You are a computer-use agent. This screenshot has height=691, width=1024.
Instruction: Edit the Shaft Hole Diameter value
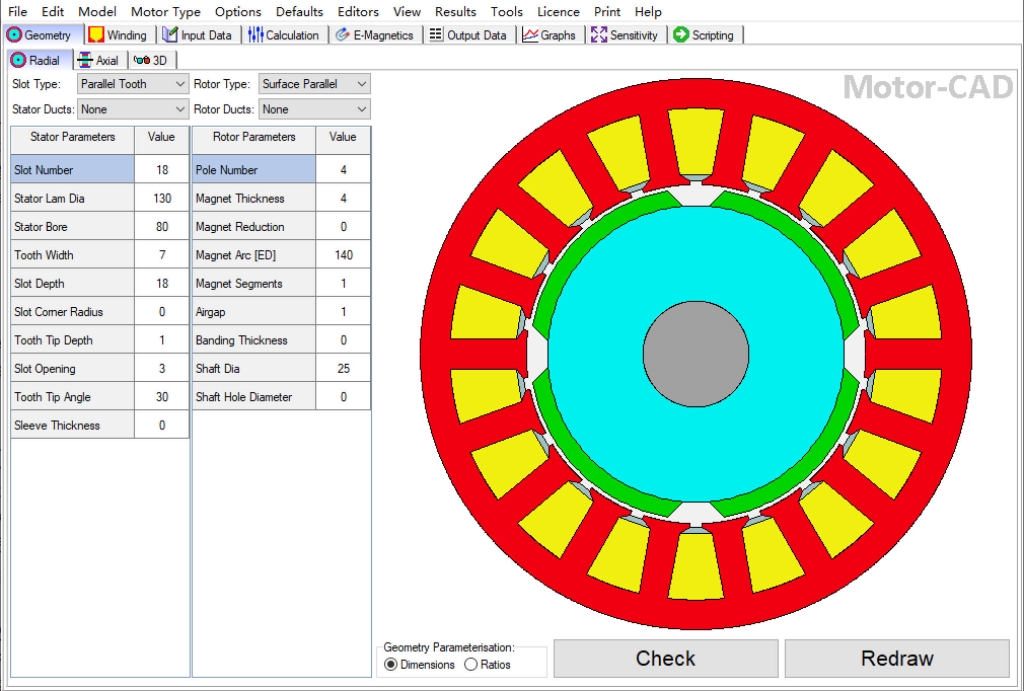click(344, 397)
